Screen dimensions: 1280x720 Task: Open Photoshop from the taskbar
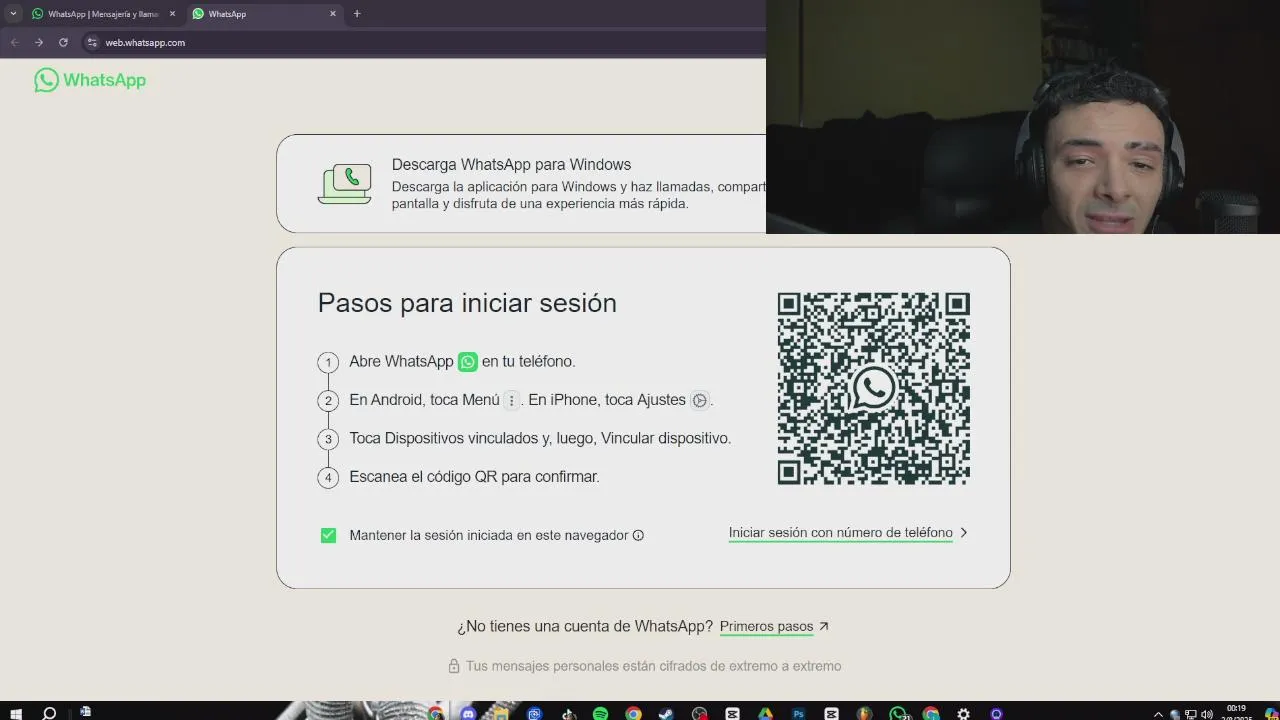798,713
